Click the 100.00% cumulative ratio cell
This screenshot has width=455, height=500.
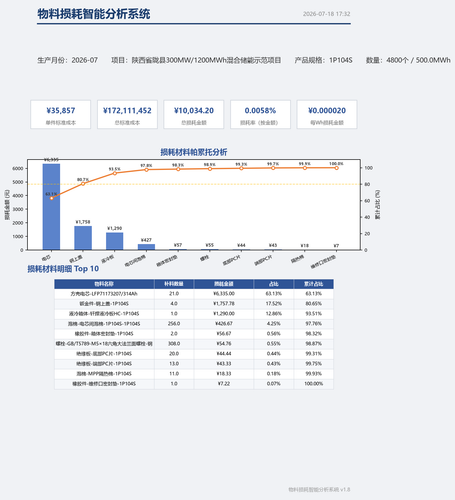pyautogui.click(x=314, y=384)
